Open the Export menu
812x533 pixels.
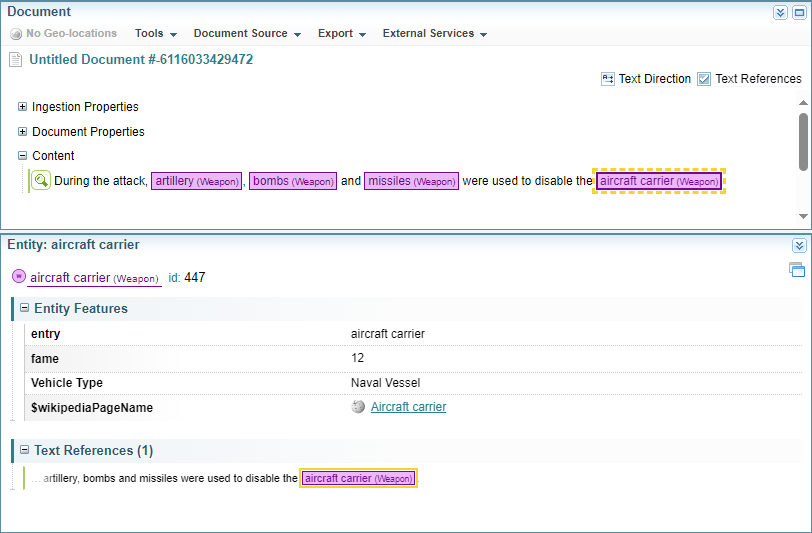point(341,34)
